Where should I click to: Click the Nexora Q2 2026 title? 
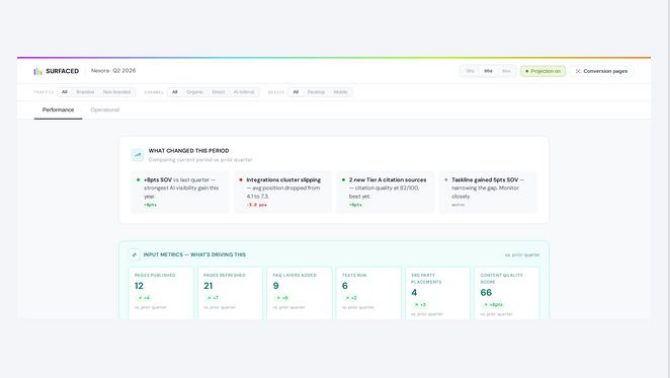[x=113, y=70]
